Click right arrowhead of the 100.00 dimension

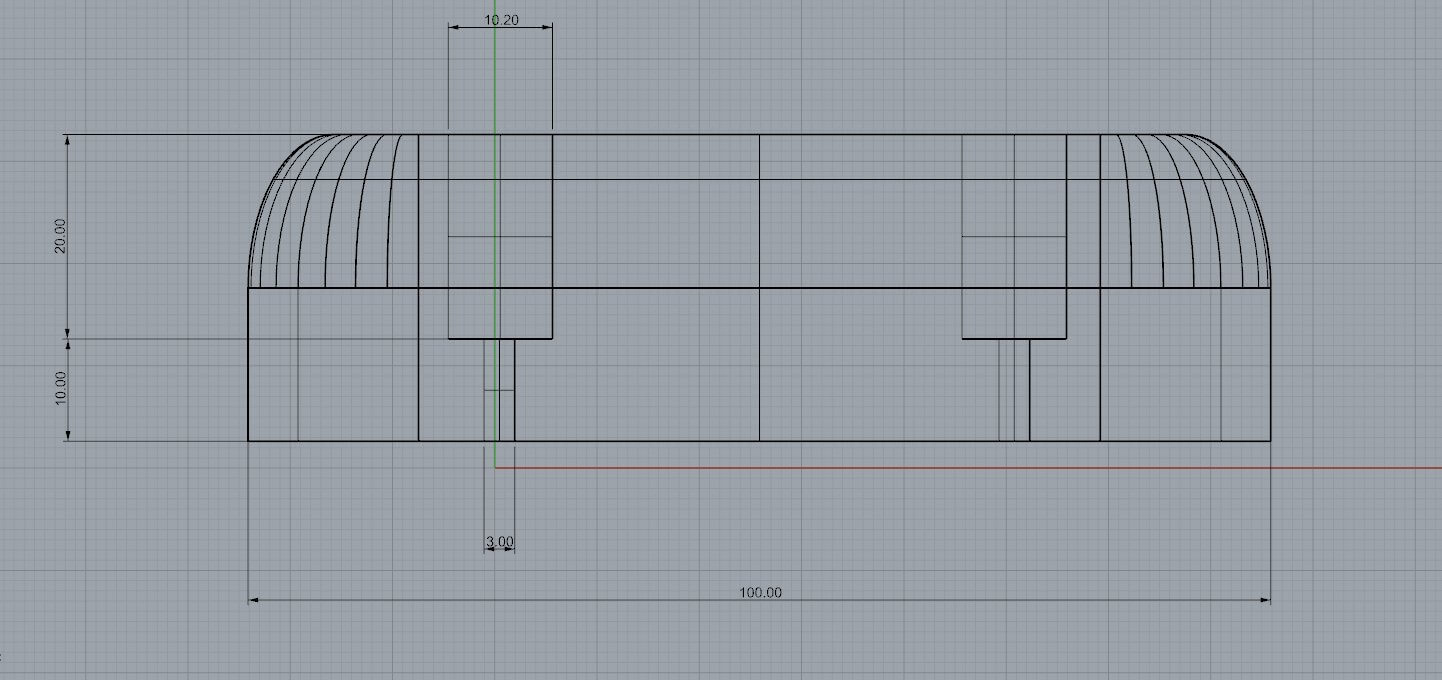1266,600
